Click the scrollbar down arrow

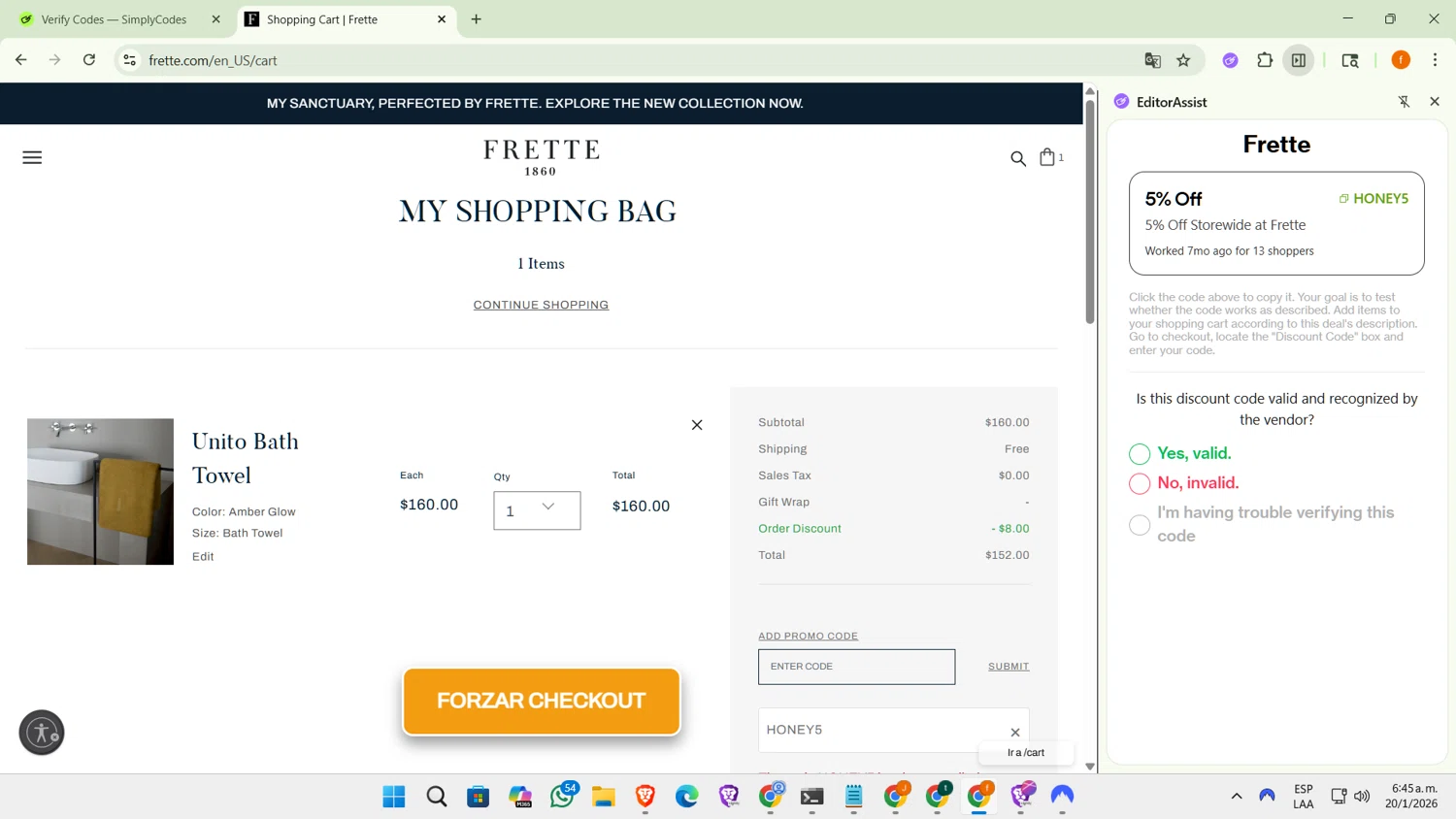tap(1090, 767)
